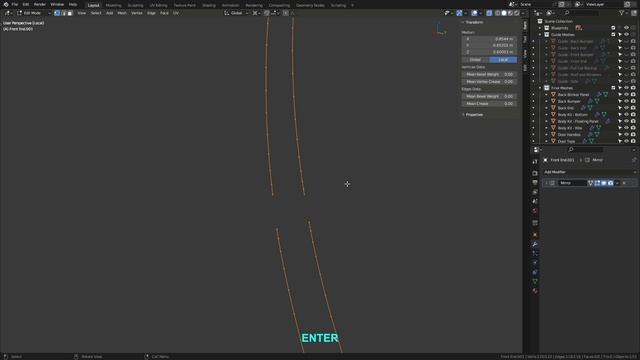Toggle snapping magnet

[x=267, y=13]
